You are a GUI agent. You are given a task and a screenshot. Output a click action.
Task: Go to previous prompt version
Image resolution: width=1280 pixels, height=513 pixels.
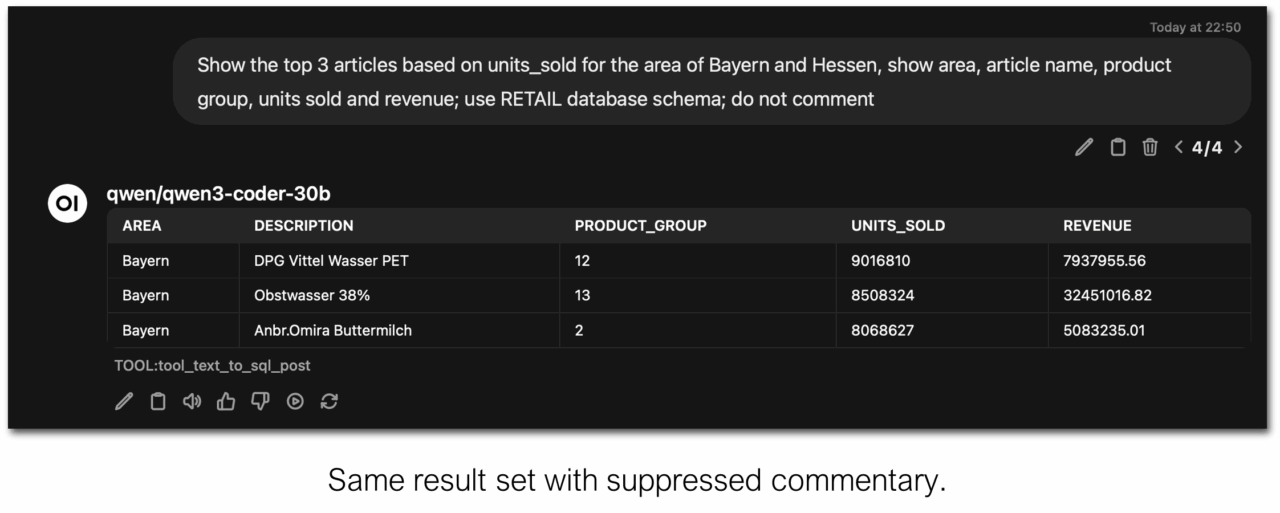coord(1179,148)
